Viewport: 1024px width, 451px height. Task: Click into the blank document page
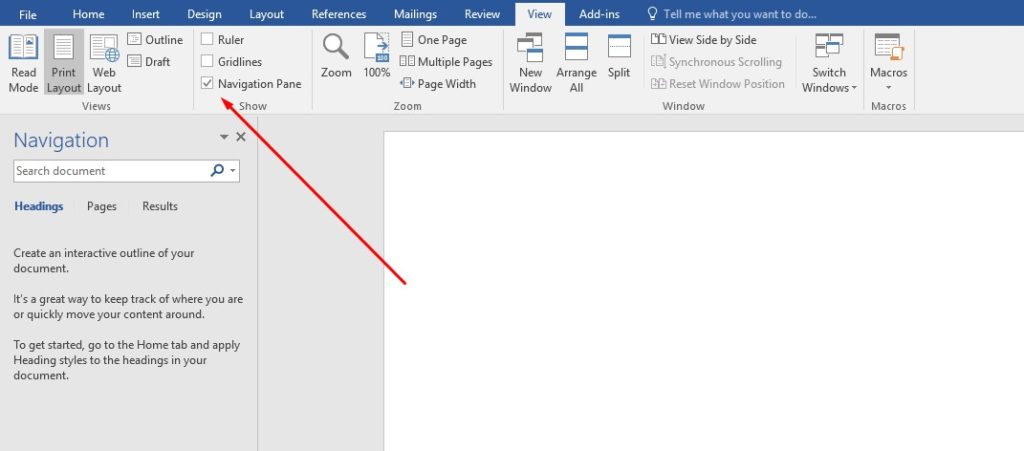[703, 291]
